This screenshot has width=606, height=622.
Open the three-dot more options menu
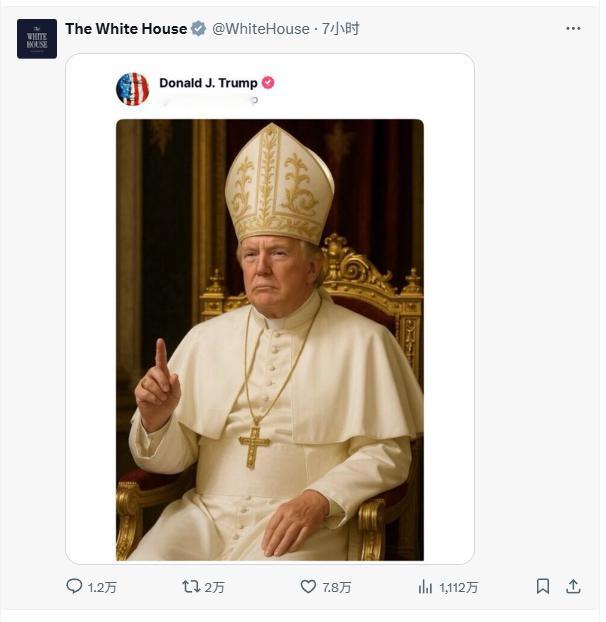pos(573,29)
